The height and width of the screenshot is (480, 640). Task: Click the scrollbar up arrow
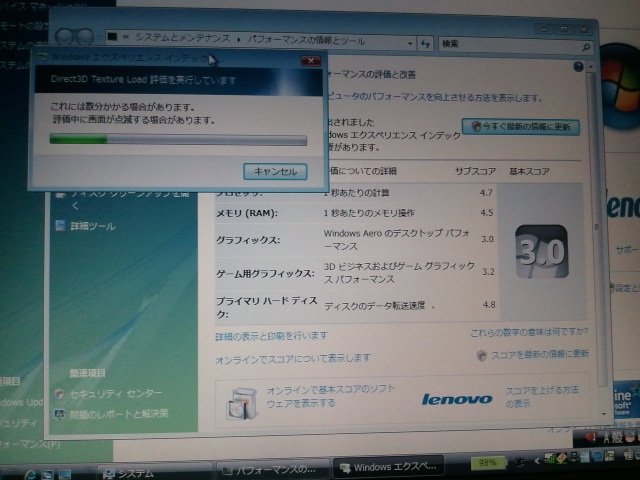(x=591, y=67)
